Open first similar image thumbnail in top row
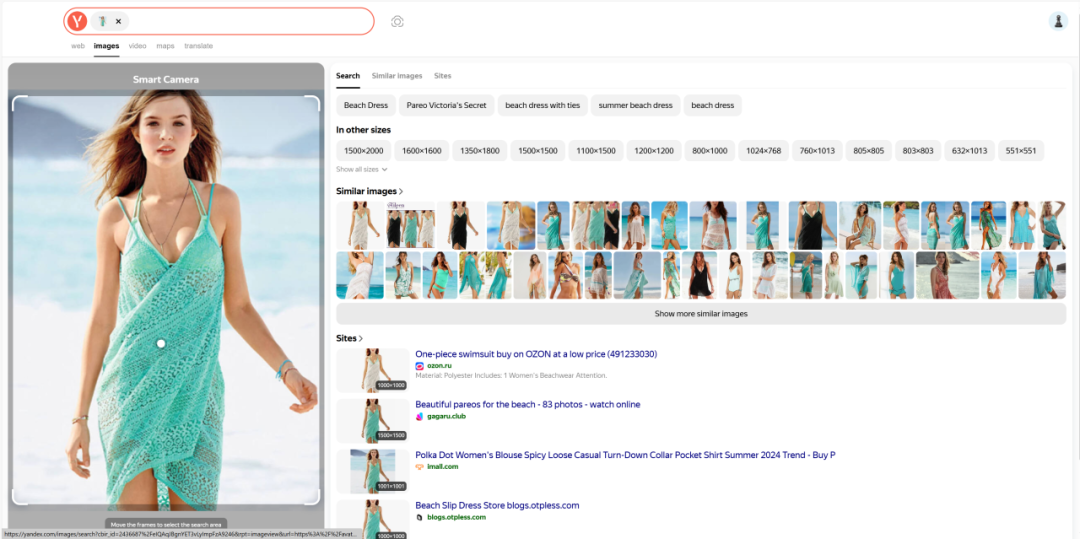 360,225
